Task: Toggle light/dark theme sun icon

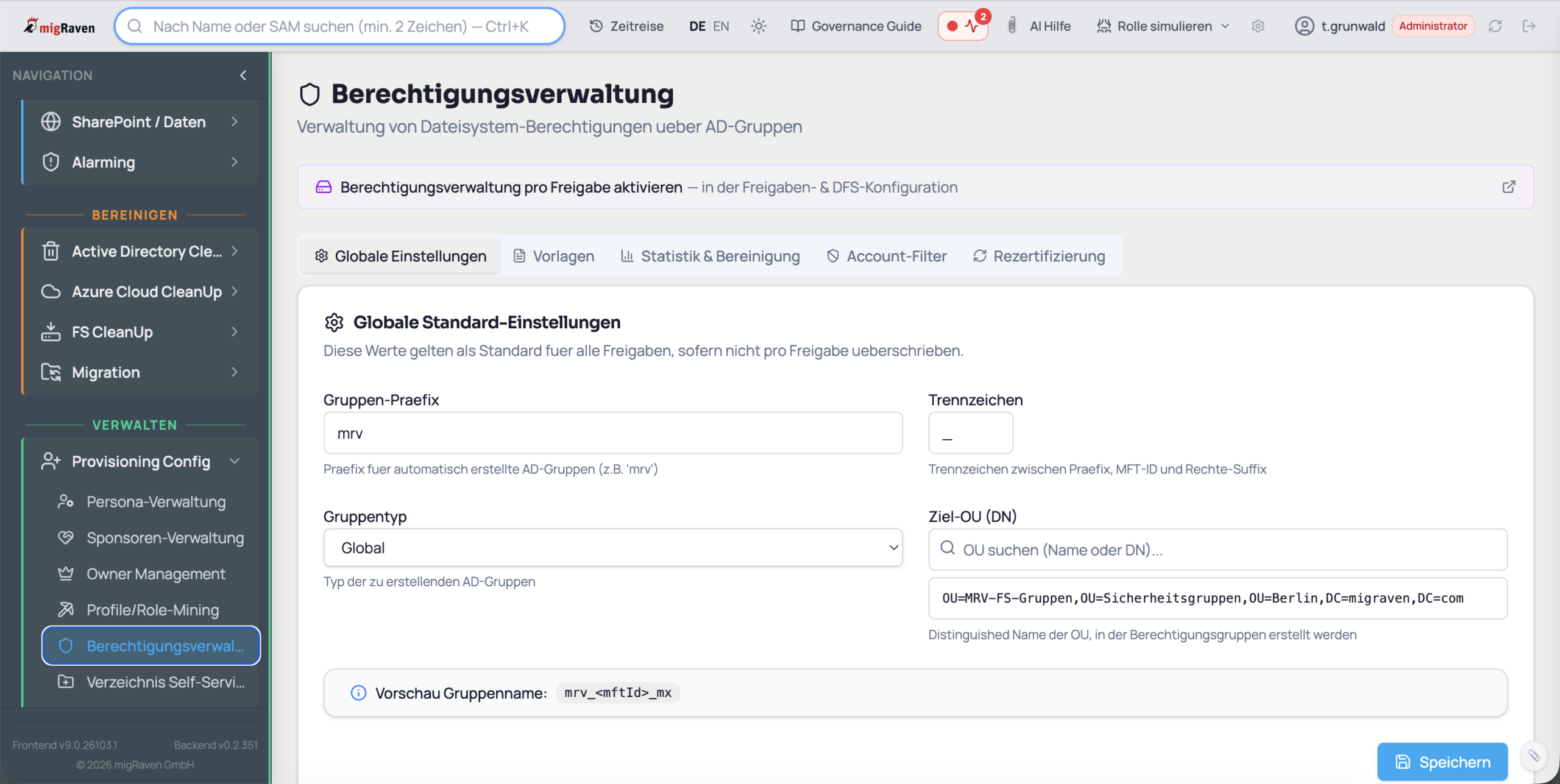Action: click(x=758, y=26)
